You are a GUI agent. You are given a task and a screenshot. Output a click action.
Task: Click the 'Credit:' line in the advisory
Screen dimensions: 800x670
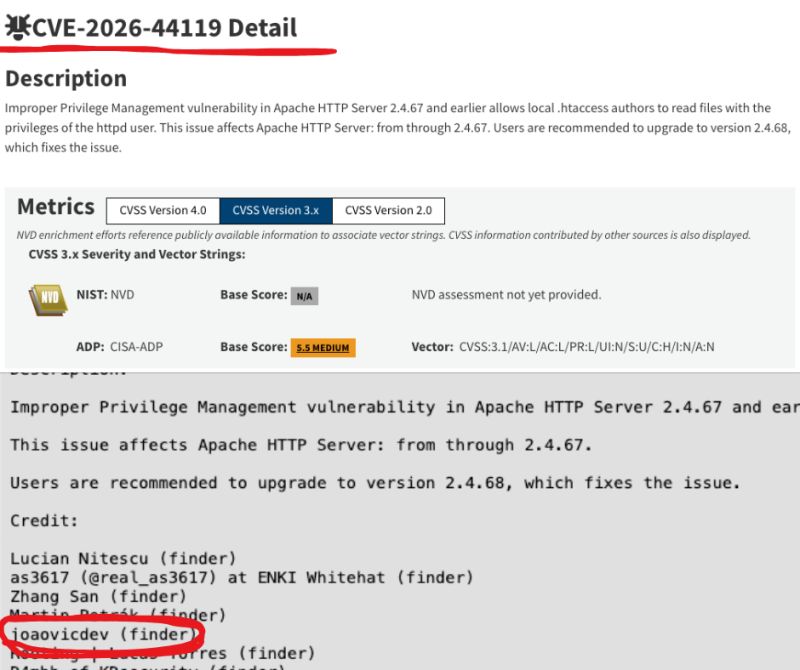pyautogui.click(x=44, y=520)
